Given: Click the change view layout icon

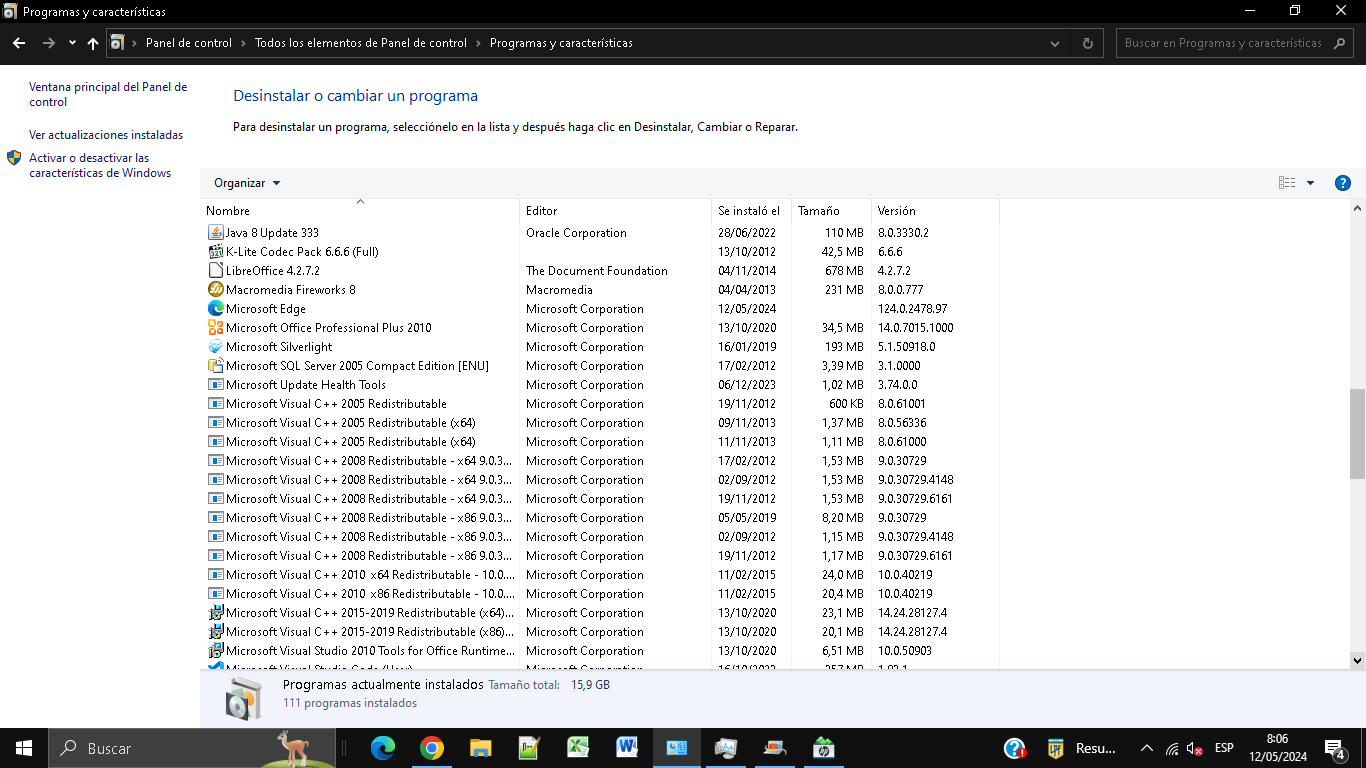Looking at the screenshot, I should [x=1287, y=183].
